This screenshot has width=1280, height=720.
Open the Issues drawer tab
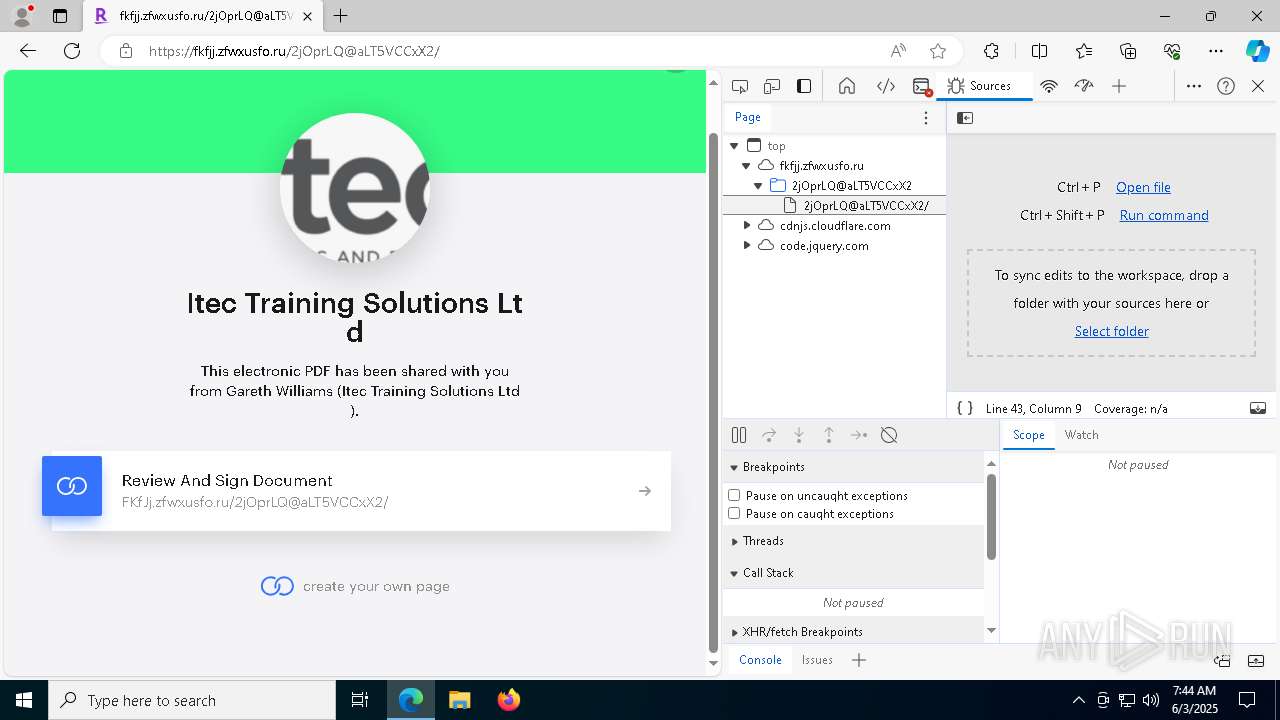coord(817,660)
